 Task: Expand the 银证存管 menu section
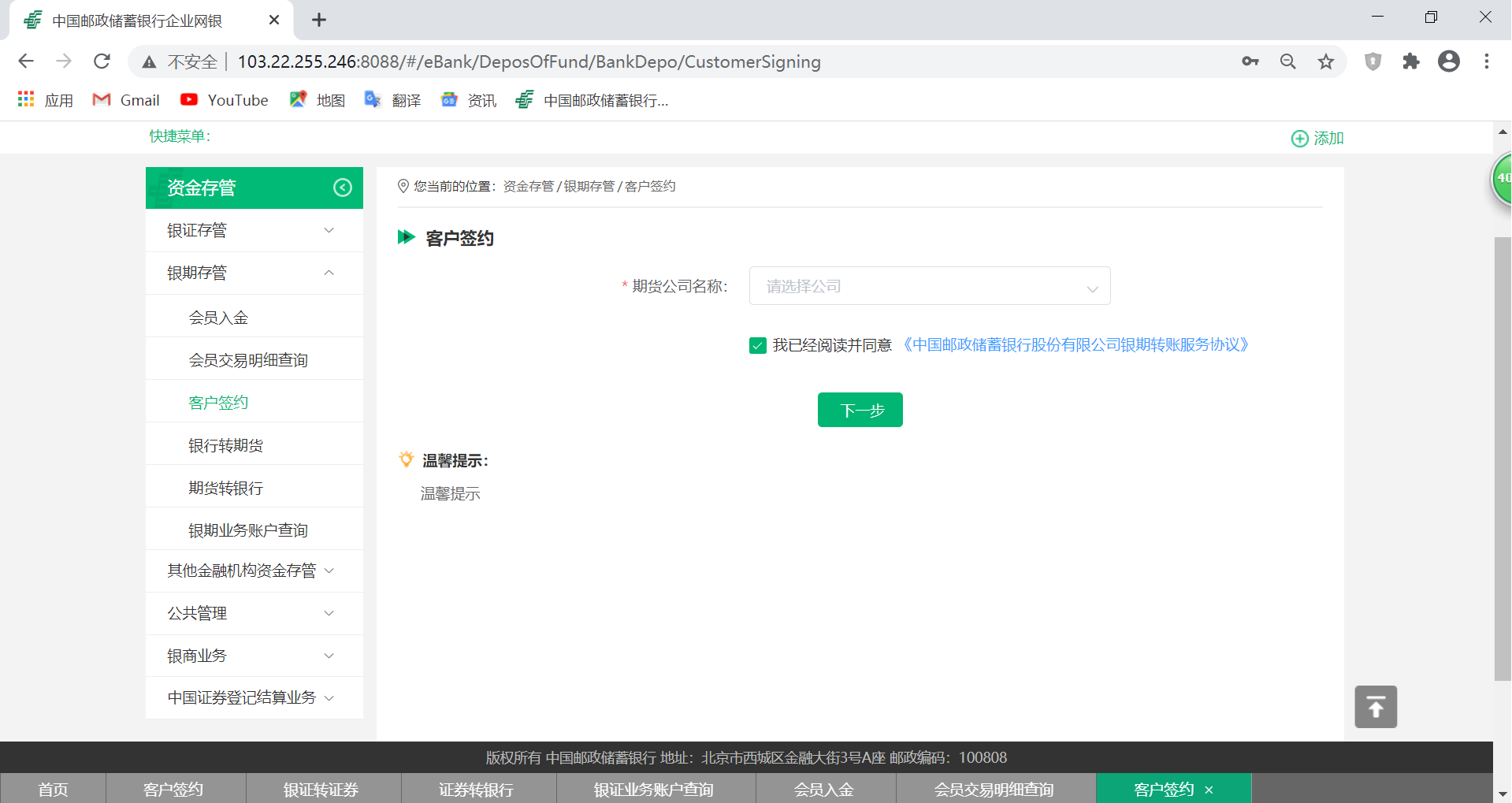click(x=254, y=230)
